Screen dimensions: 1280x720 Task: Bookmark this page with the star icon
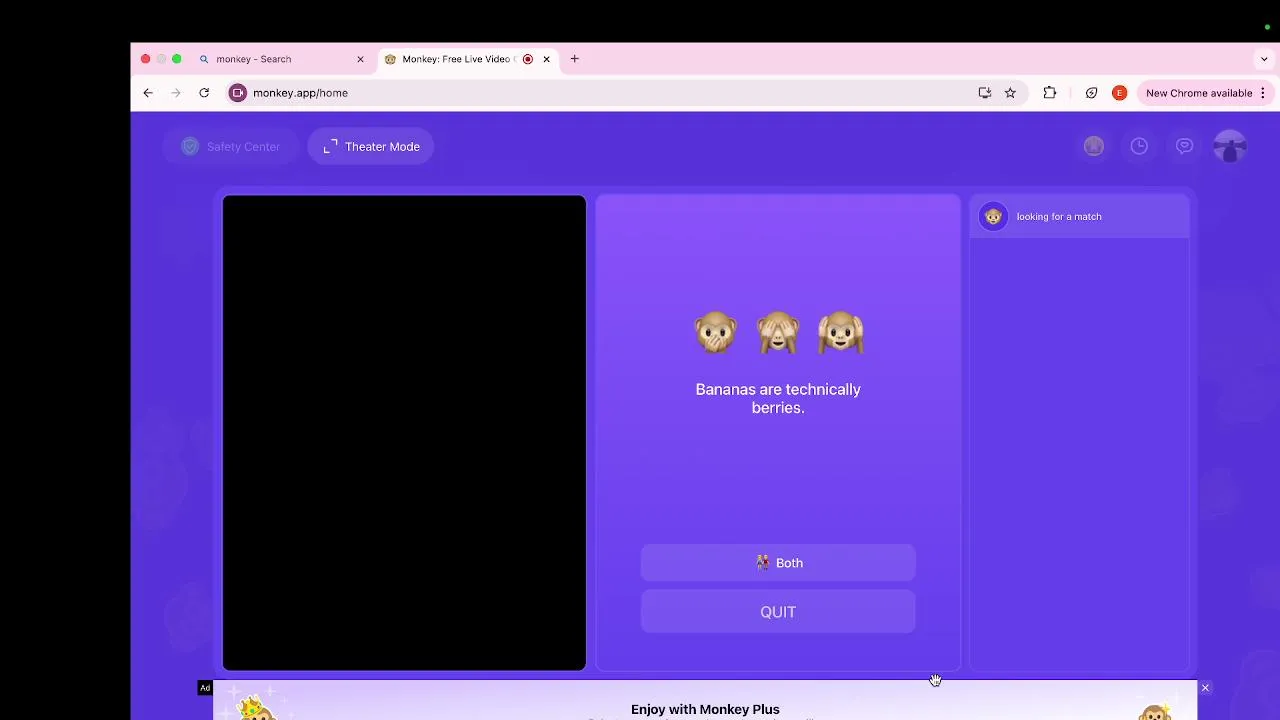[x=1010, y=93]
